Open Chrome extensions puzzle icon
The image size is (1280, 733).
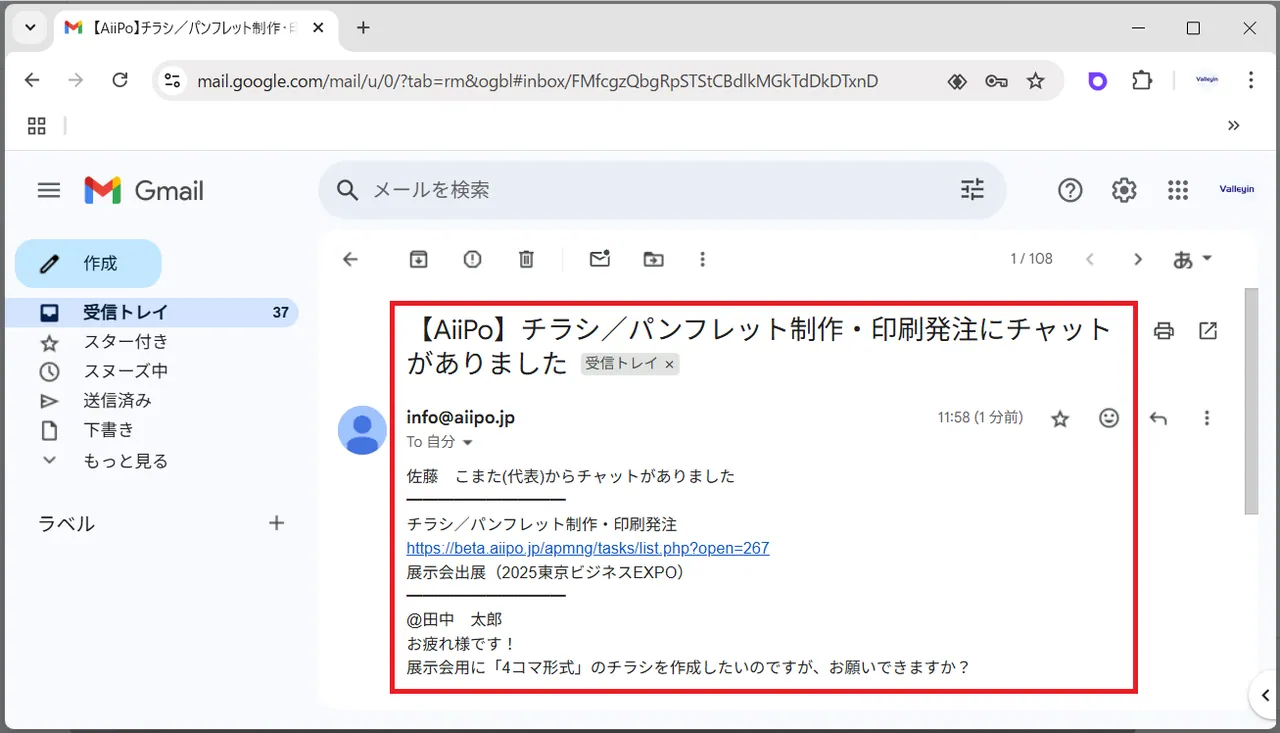pos(1142,81)
